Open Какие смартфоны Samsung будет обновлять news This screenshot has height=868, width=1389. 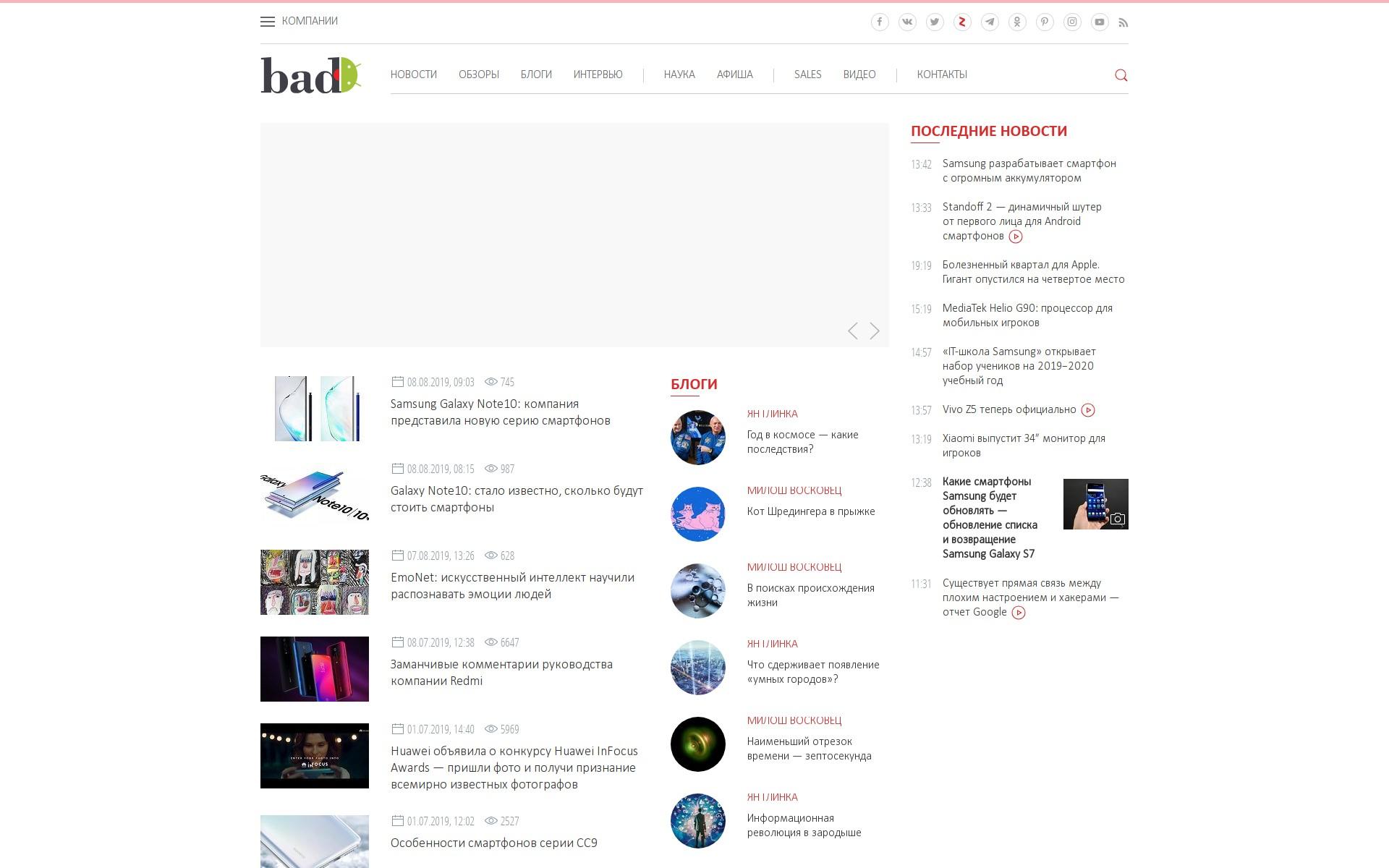(x=990, y=518)
